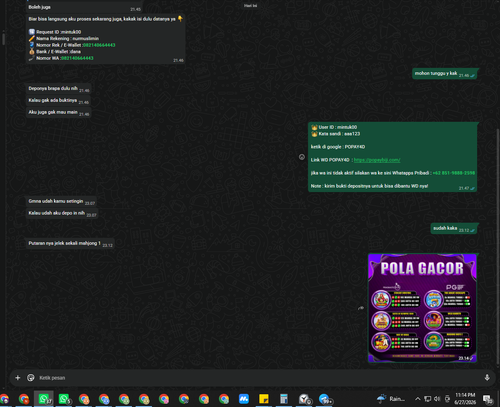This screenshot has width=500, height=407.
Task: Select the 'sudah kaka' message
Action: tap(454, 229)
